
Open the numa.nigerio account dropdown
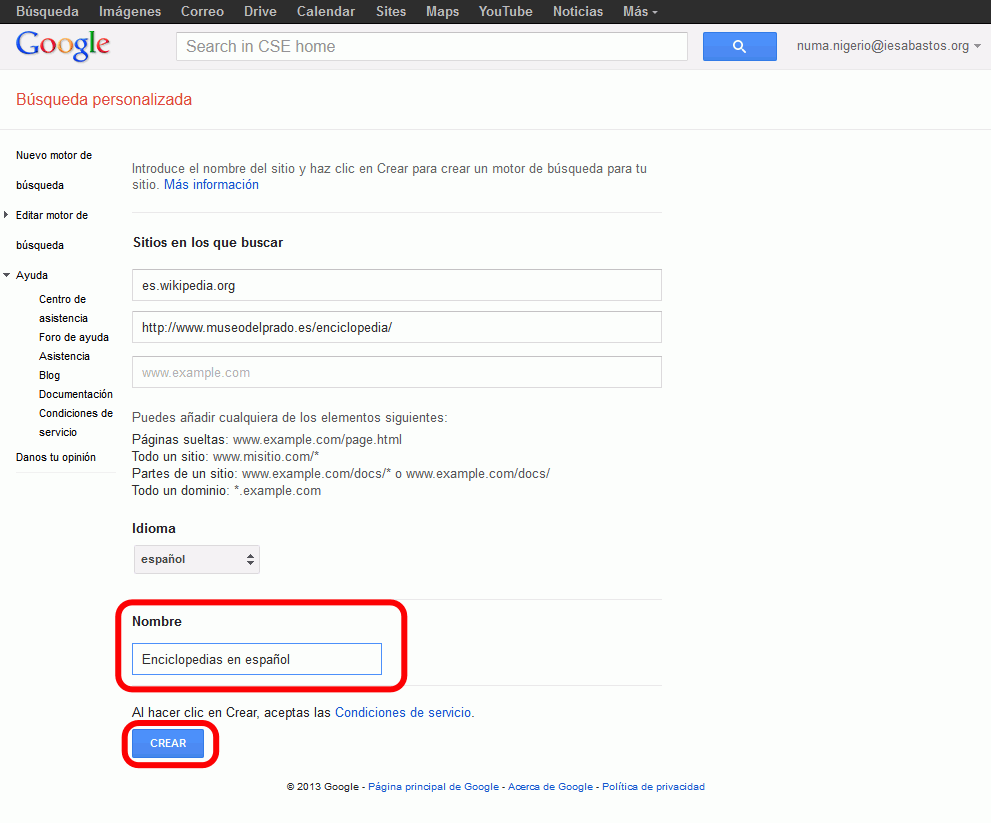(888, 46)
